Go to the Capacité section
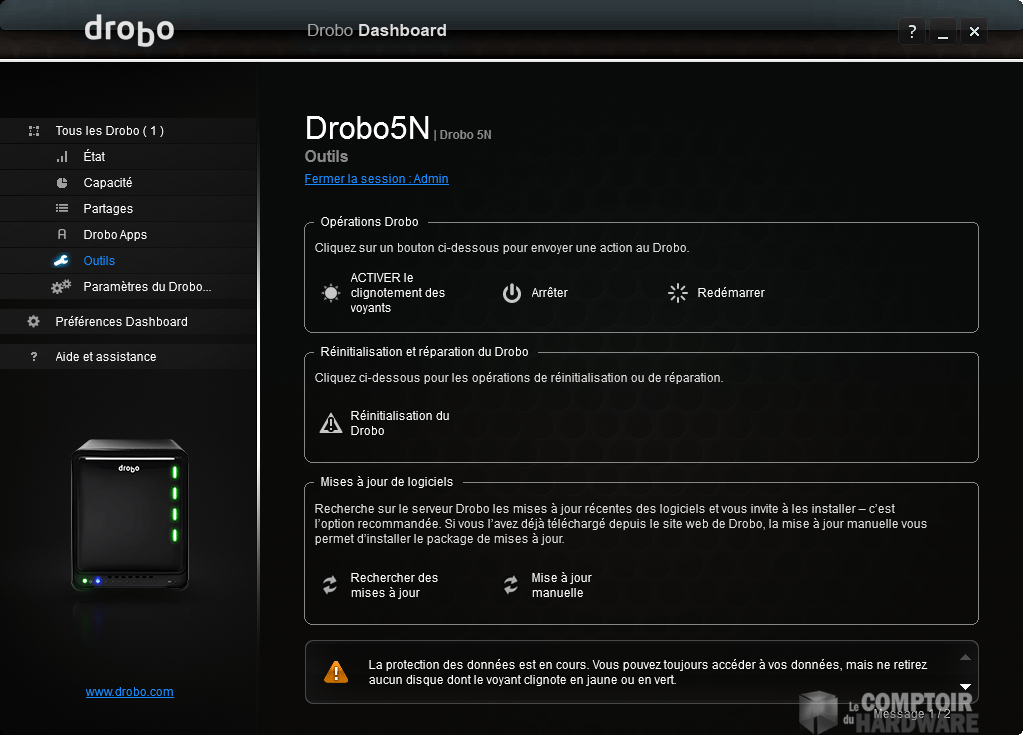This screenshot has height=735, width=1023. [107, 183]
